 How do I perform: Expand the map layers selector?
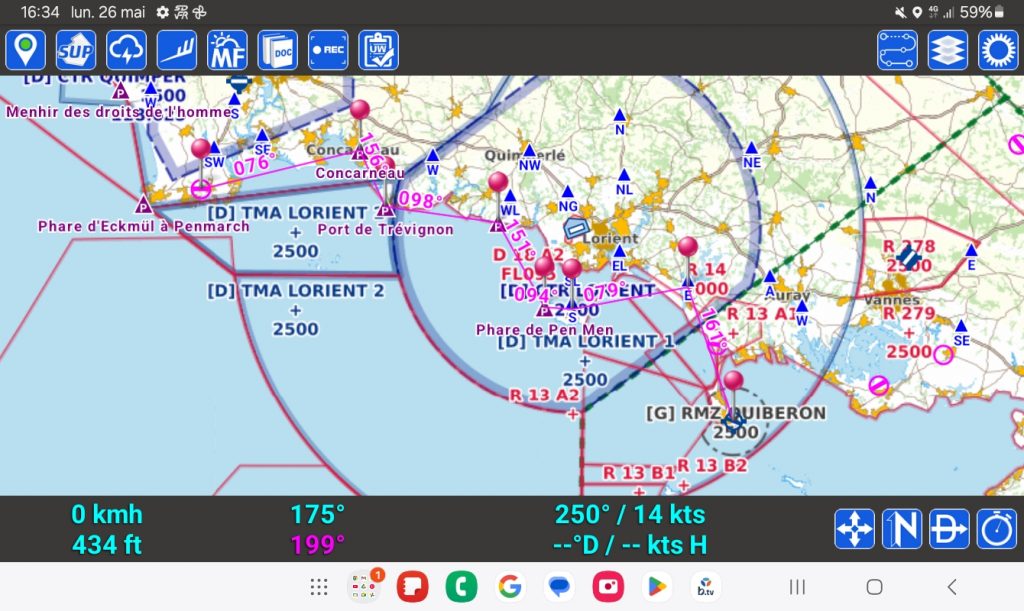947,50
